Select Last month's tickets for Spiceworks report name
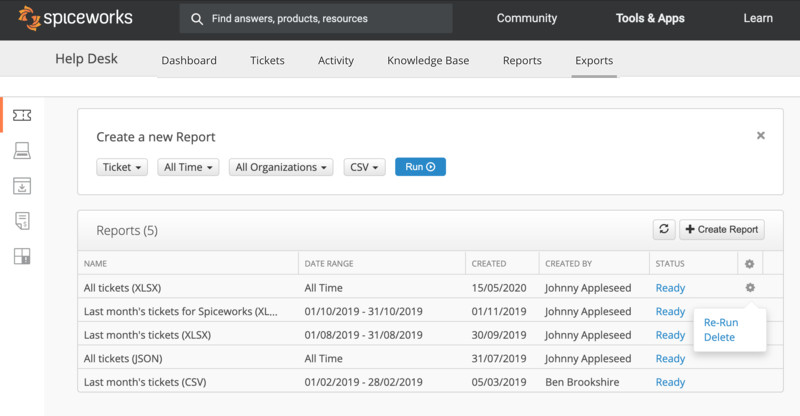This screenshot has height=416, width=800. coord(181,311)
